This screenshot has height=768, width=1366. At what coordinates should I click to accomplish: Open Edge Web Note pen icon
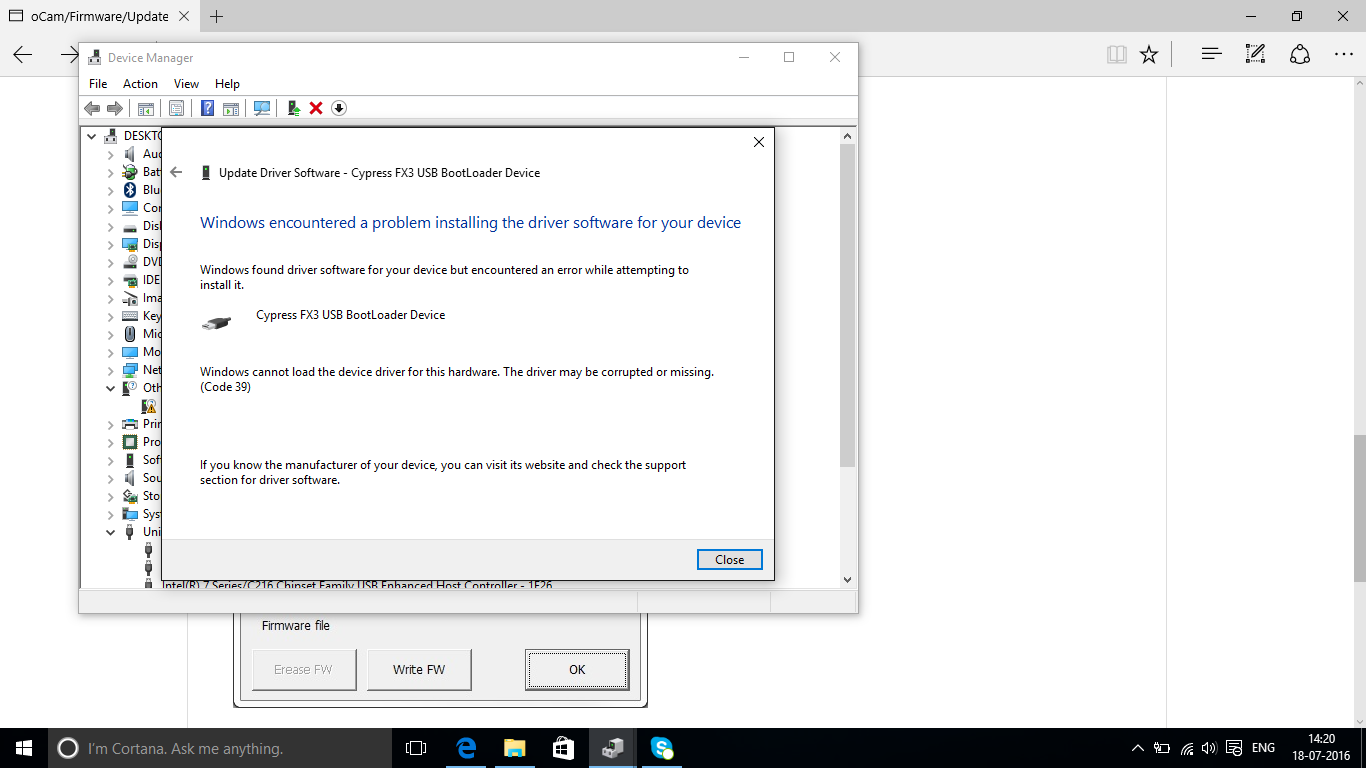1255,55
